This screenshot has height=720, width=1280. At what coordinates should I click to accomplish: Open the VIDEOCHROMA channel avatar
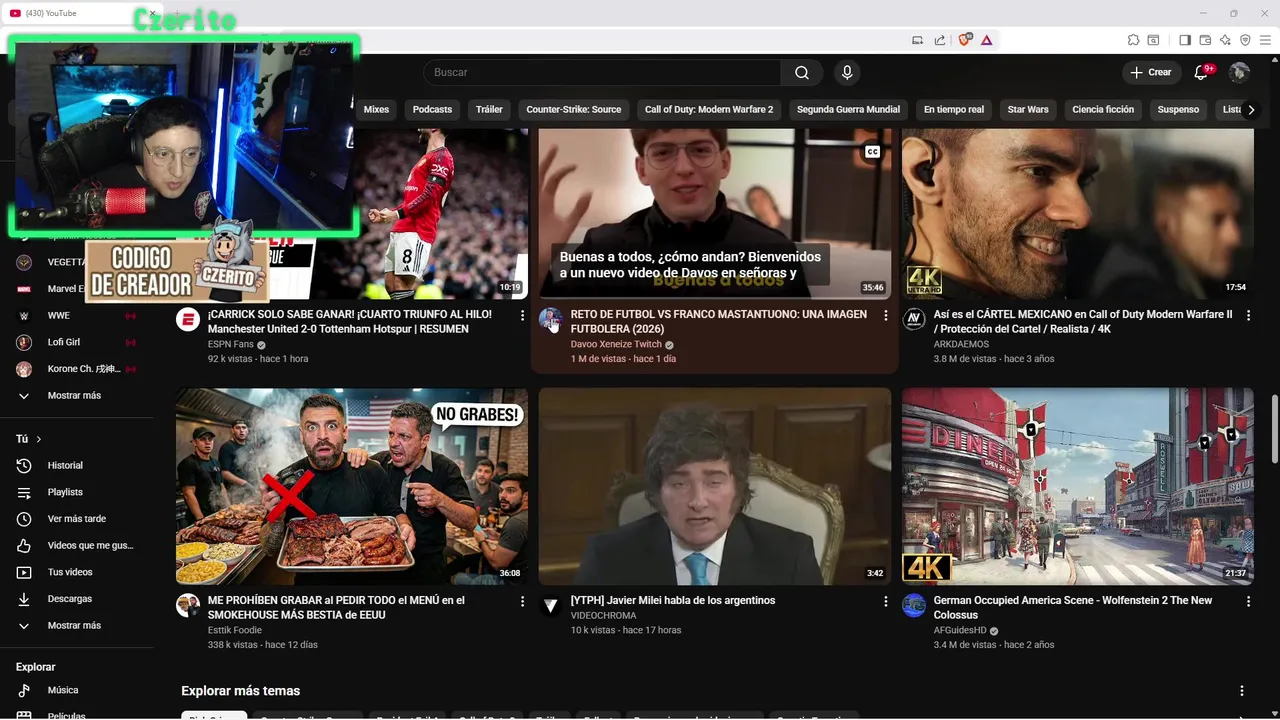[551, 605]
